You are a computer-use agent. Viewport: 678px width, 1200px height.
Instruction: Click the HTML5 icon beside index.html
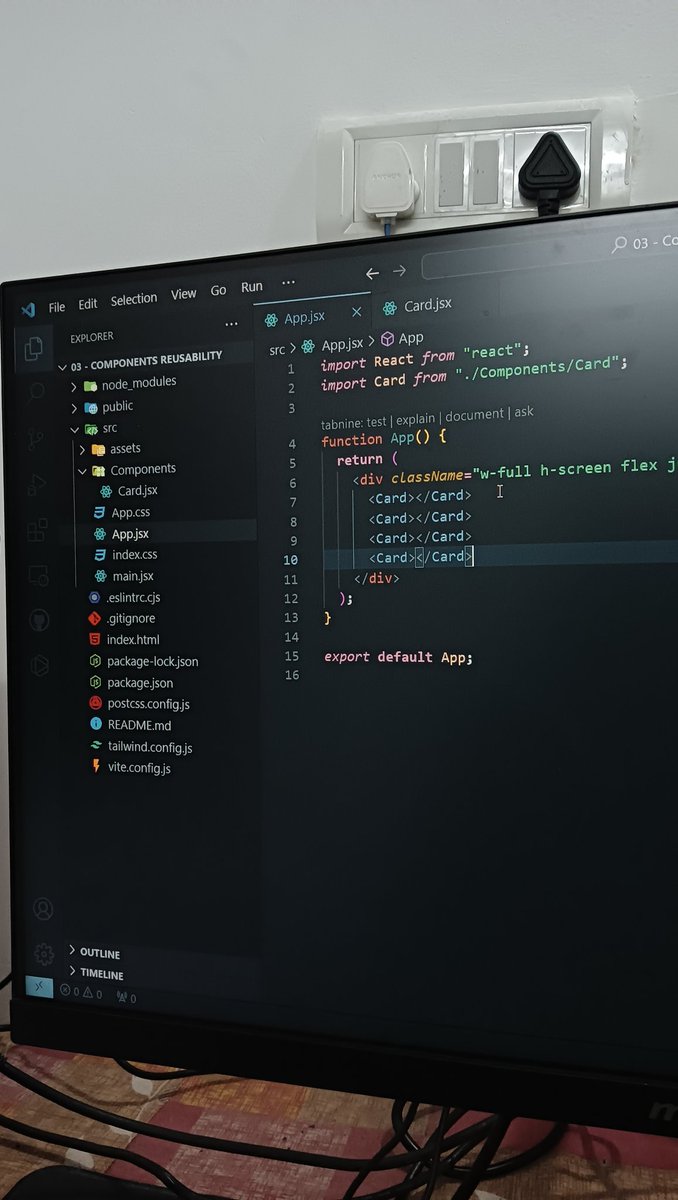point(93,639)
